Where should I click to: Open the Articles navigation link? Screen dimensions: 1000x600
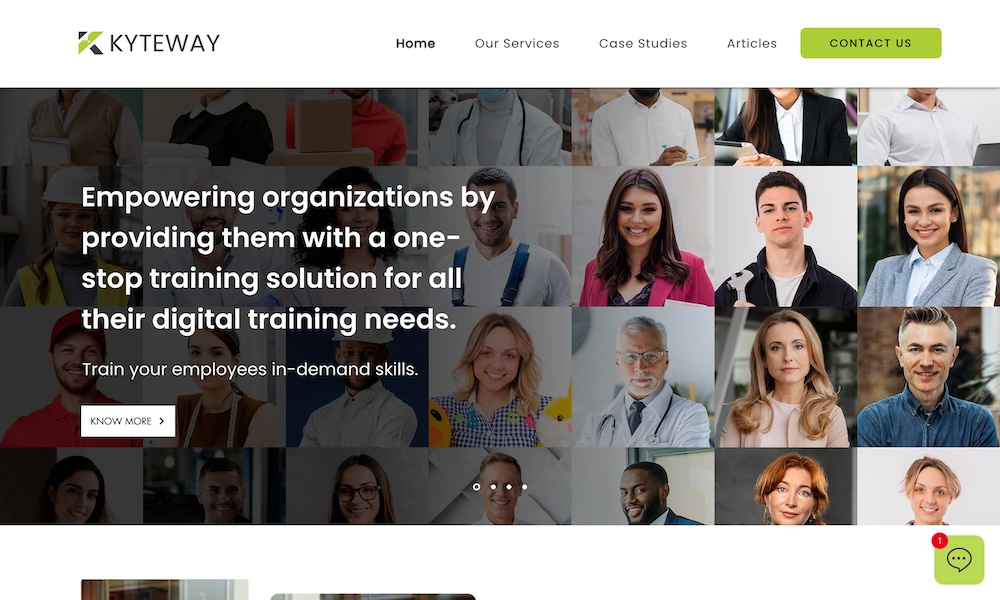coord(752,43)
